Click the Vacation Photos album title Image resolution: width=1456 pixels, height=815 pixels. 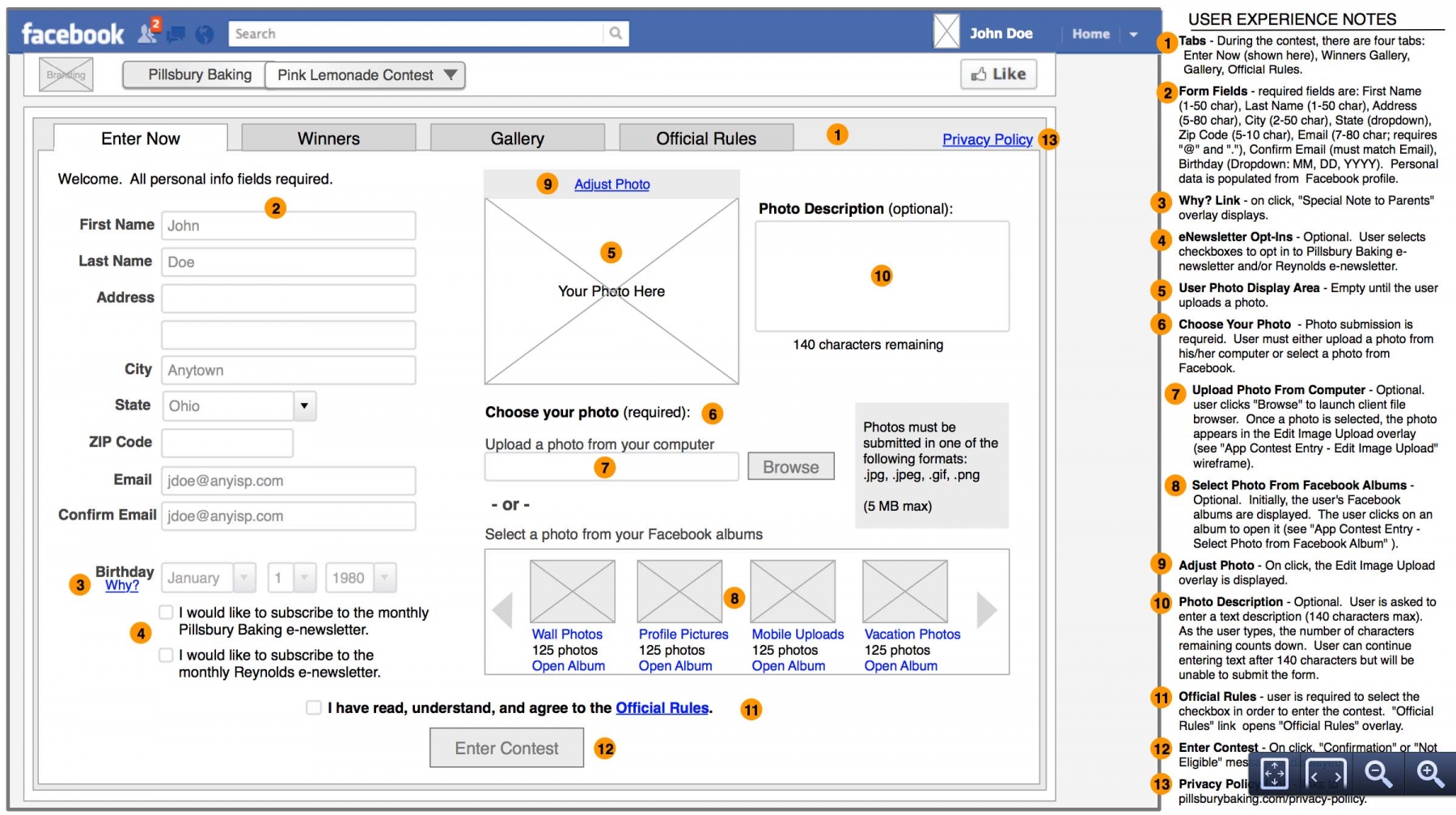[912, 635]
